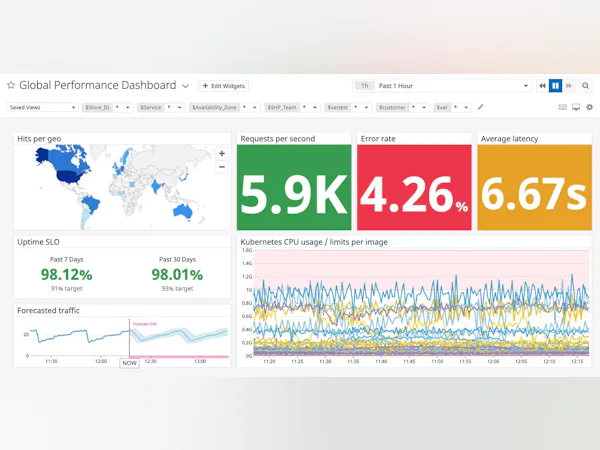Open dashboard settings gear
600x450 pixels.
(590, 107)
